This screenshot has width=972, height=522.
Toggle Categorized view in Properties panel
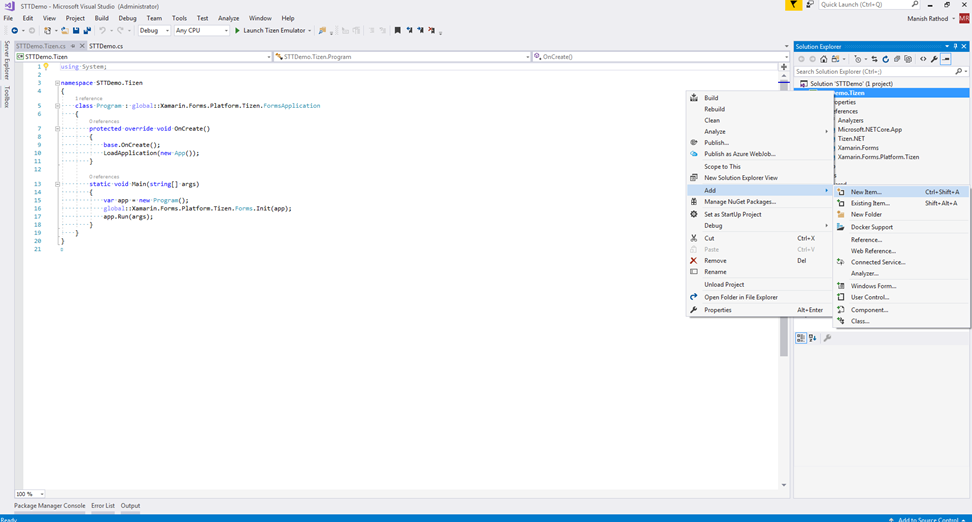coord(801,338)
